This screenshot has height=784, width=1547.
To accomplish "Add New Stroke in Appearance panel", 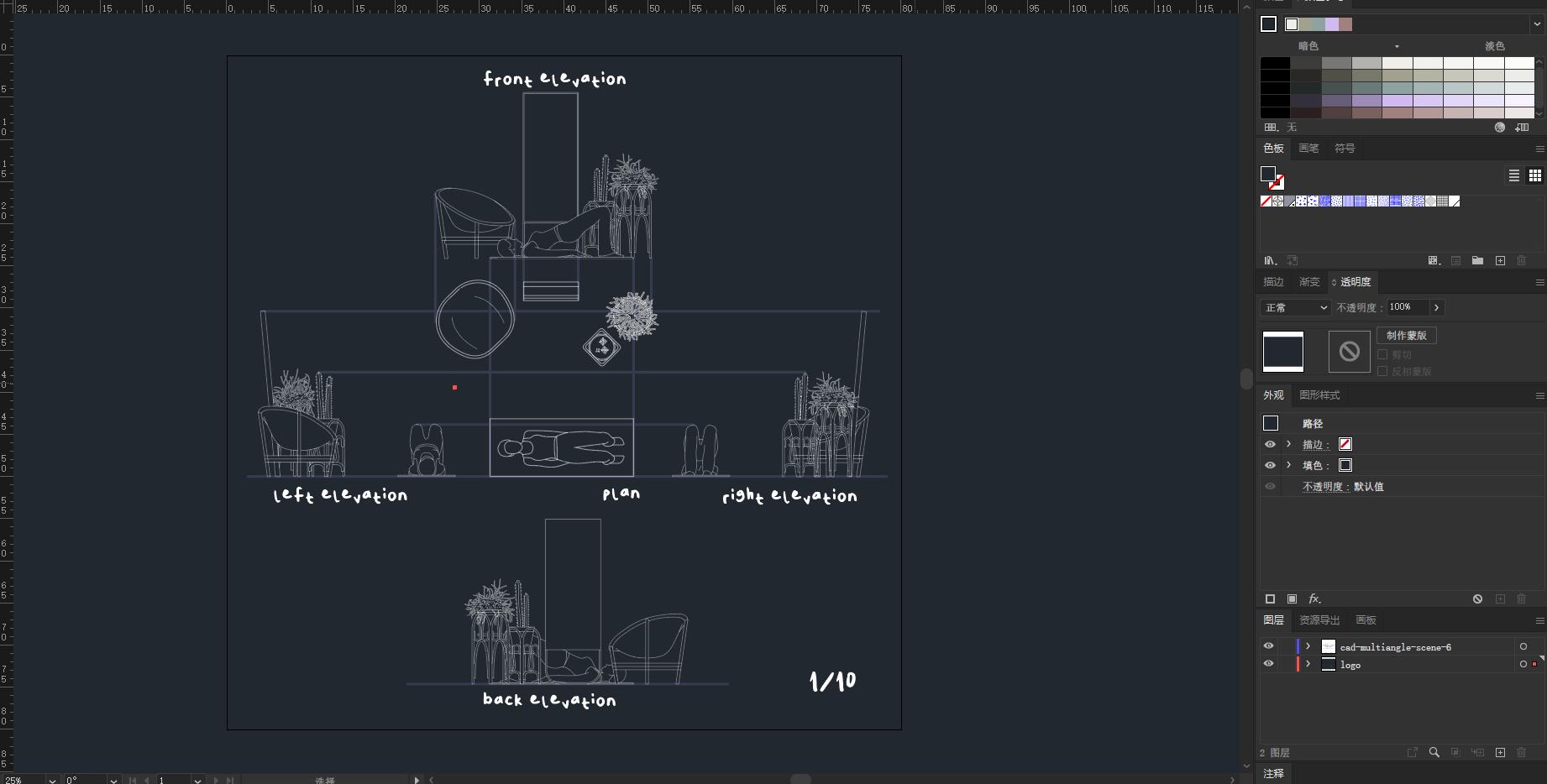I will [1270, 598].
